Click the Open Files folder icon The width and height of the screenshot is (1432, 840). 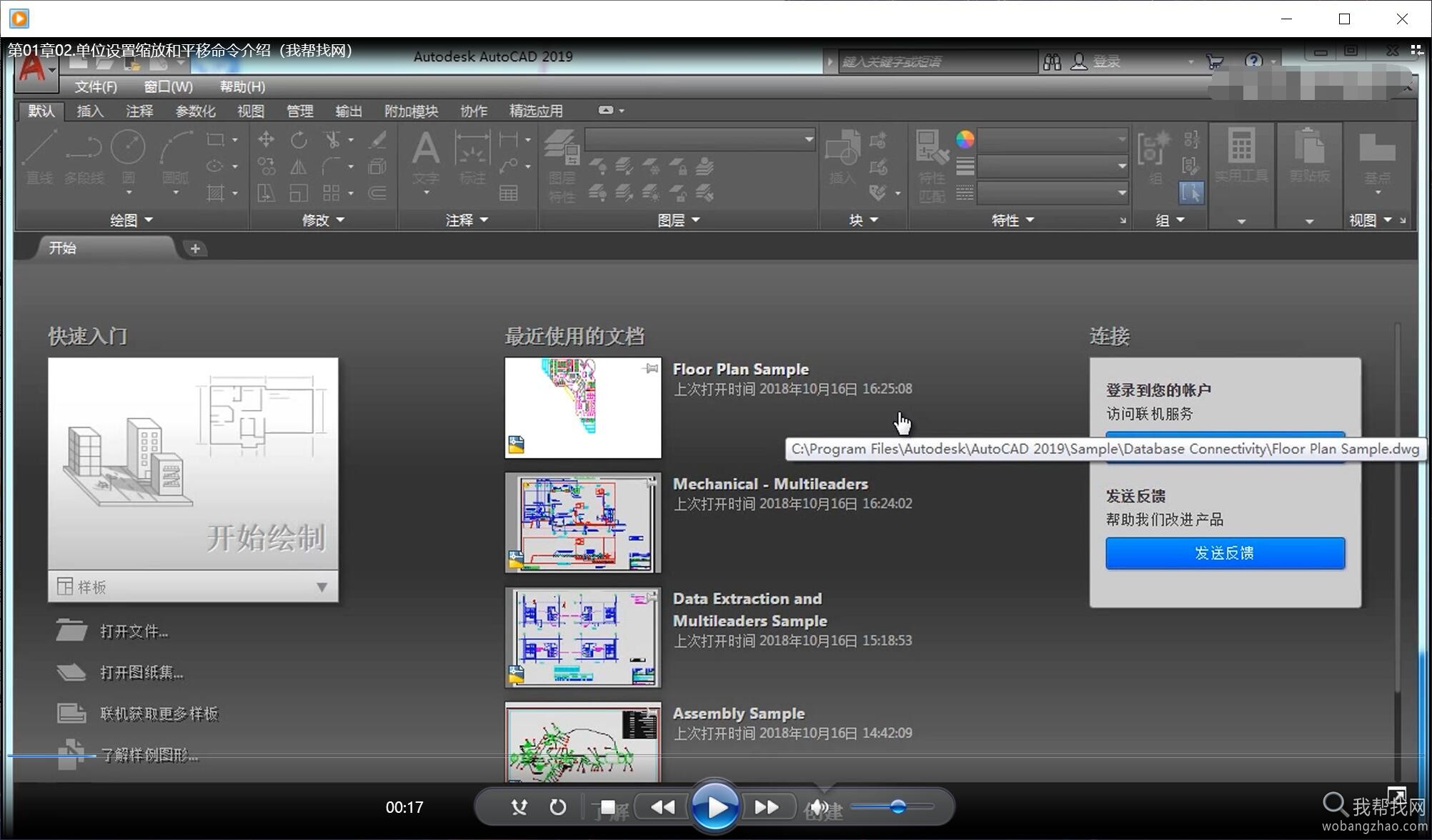[71, 631]
